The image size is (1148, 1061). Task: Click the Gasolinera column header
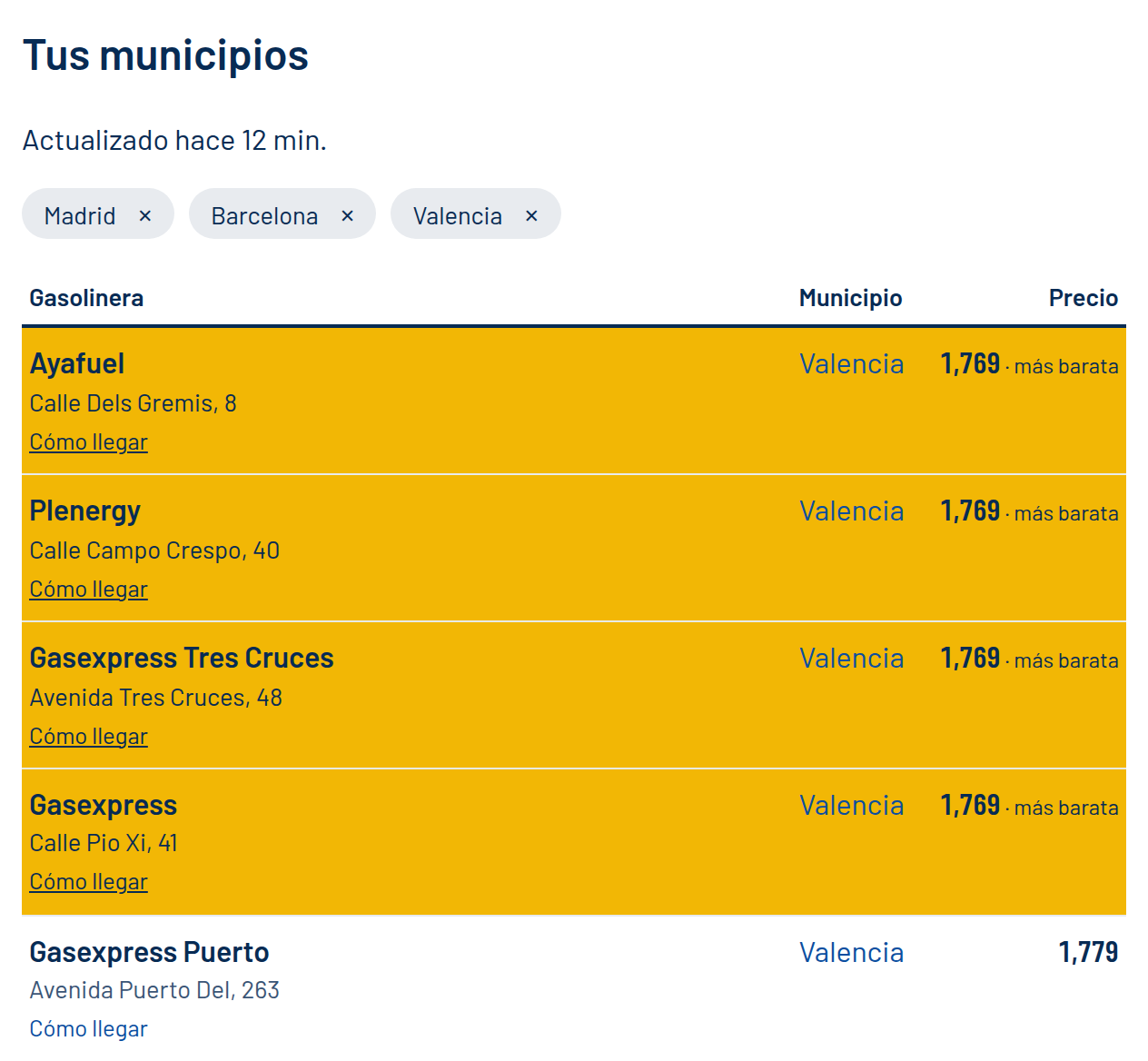tap(86, 298)
